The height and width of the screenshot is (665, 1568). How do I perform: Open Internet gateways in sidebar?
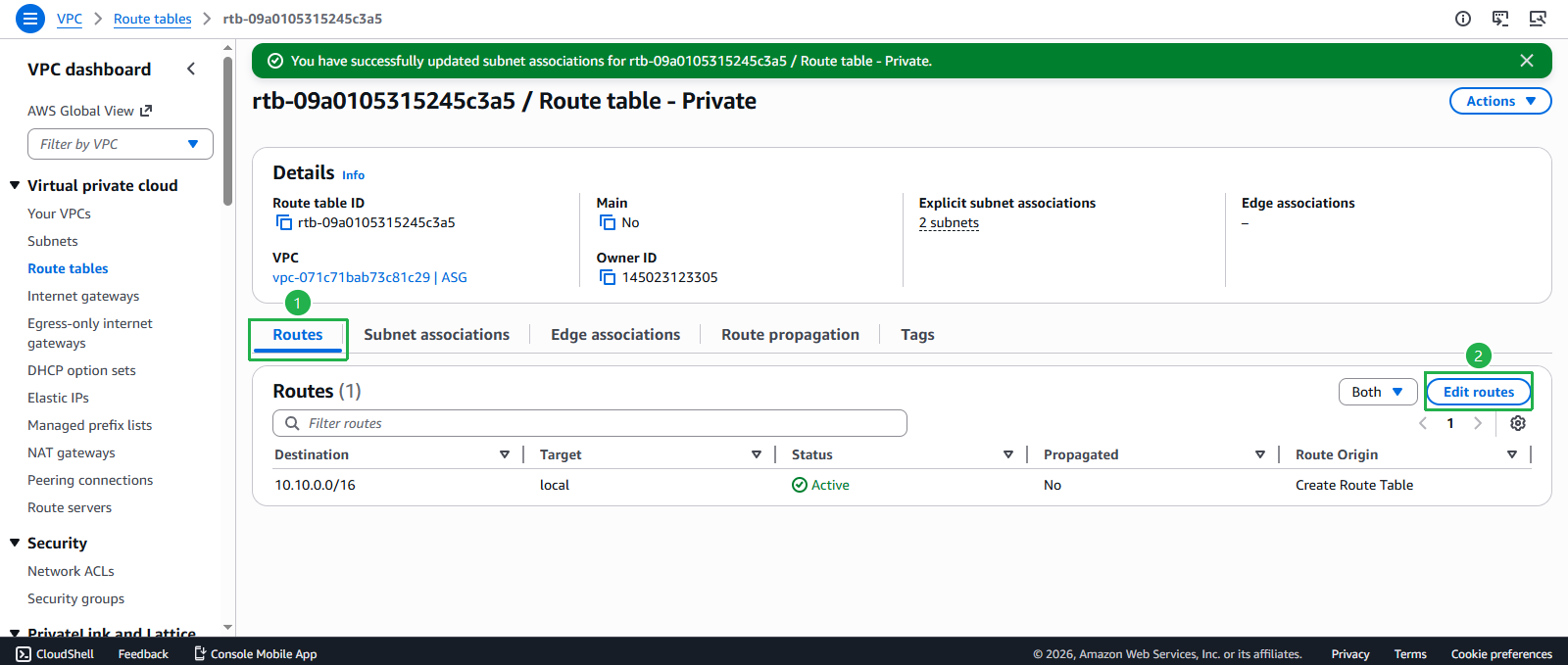click(83, 296)
